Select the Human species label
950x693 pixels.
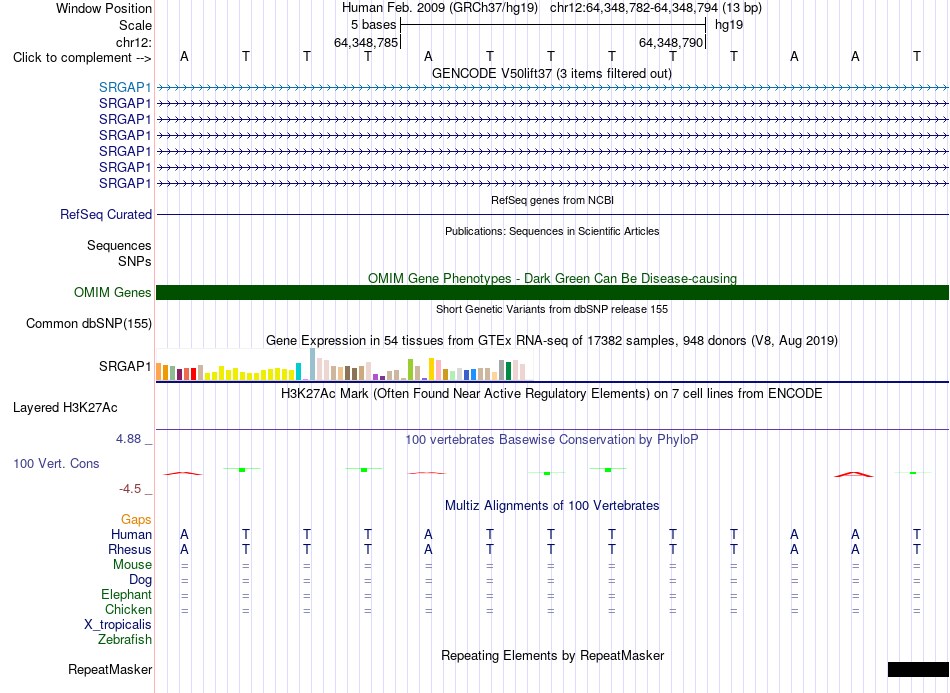tap(131, 534)
